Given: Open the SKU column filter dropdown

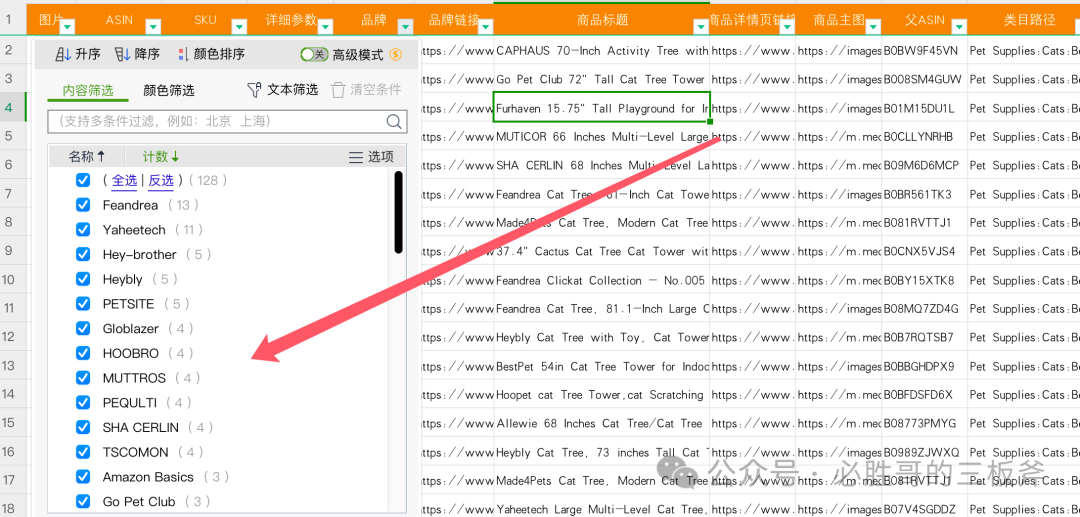Looking at the screenshot, I should [x=239, y=28].
